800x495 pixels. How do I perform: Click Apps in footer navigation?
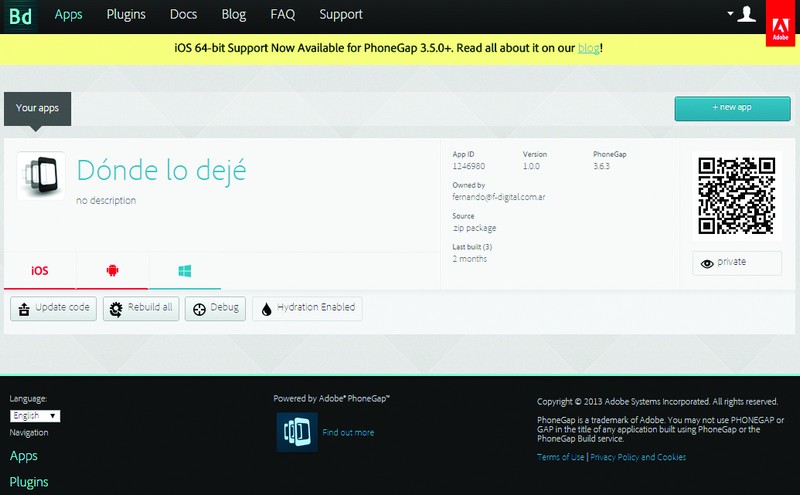coord(23,456)
